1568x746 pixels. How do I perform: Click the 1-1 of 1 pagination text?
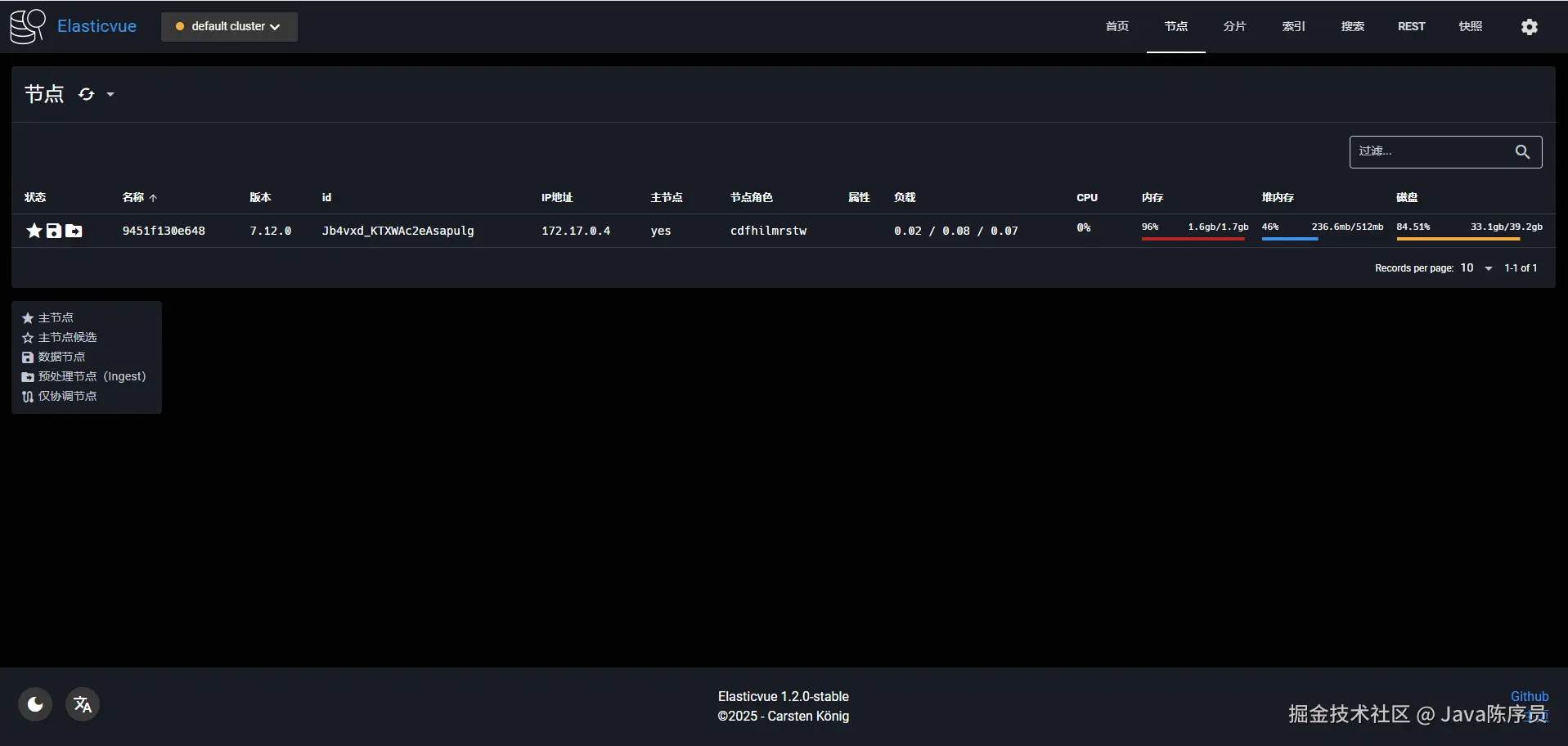coord(1521,268)
